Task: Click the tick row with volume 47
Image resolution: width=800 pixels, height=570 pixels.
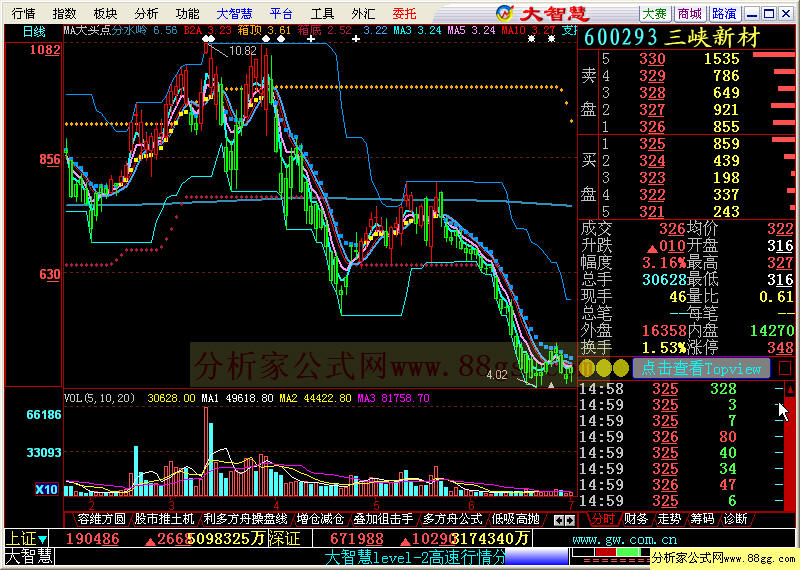Action: [681, 485]
